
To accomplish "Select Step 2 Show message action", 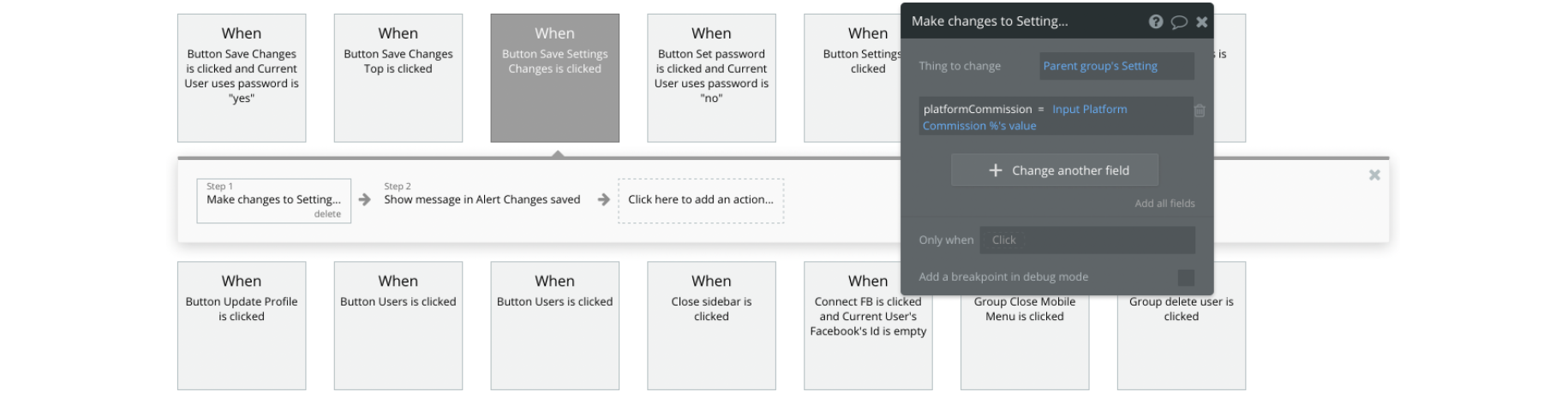I will (482, 194).
